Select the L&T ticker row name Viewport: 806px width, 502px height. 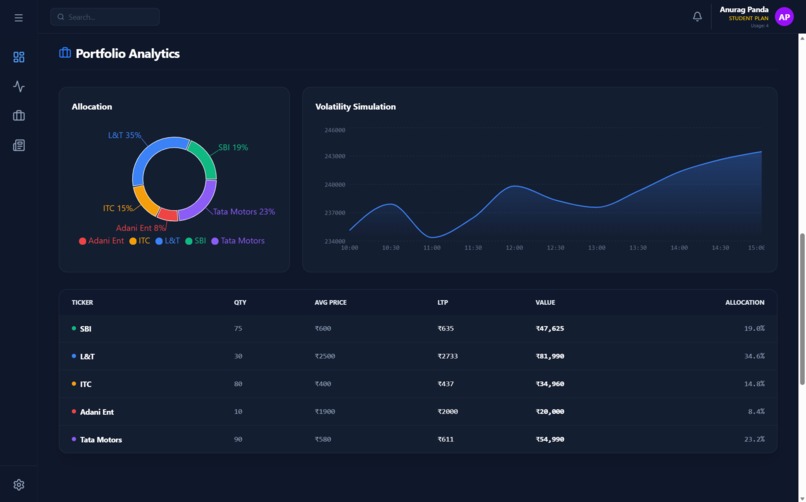coord(87,356)
